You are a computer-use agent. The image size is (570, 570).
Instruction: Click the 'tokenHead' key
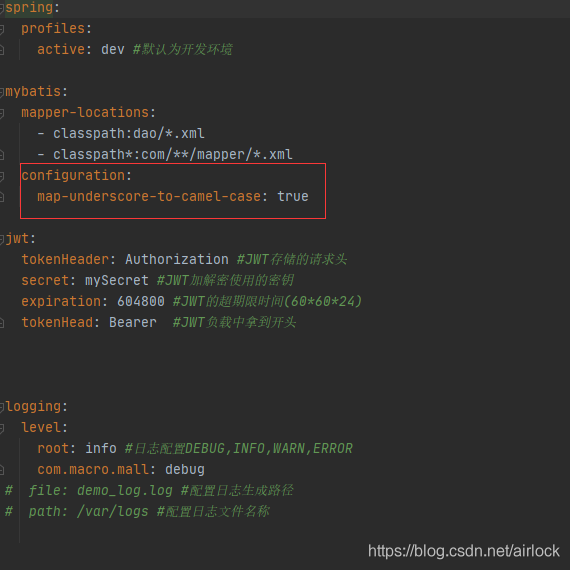click(57, 322)
